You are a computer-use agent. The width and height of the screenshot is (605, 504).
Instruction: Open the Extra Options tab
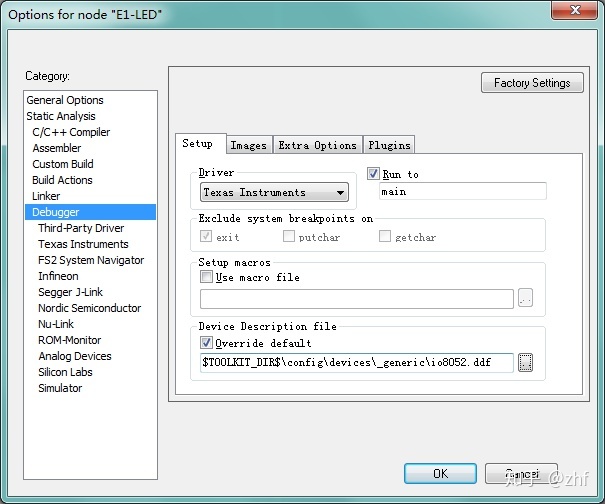pyautogui.click(x=318, y=145)
